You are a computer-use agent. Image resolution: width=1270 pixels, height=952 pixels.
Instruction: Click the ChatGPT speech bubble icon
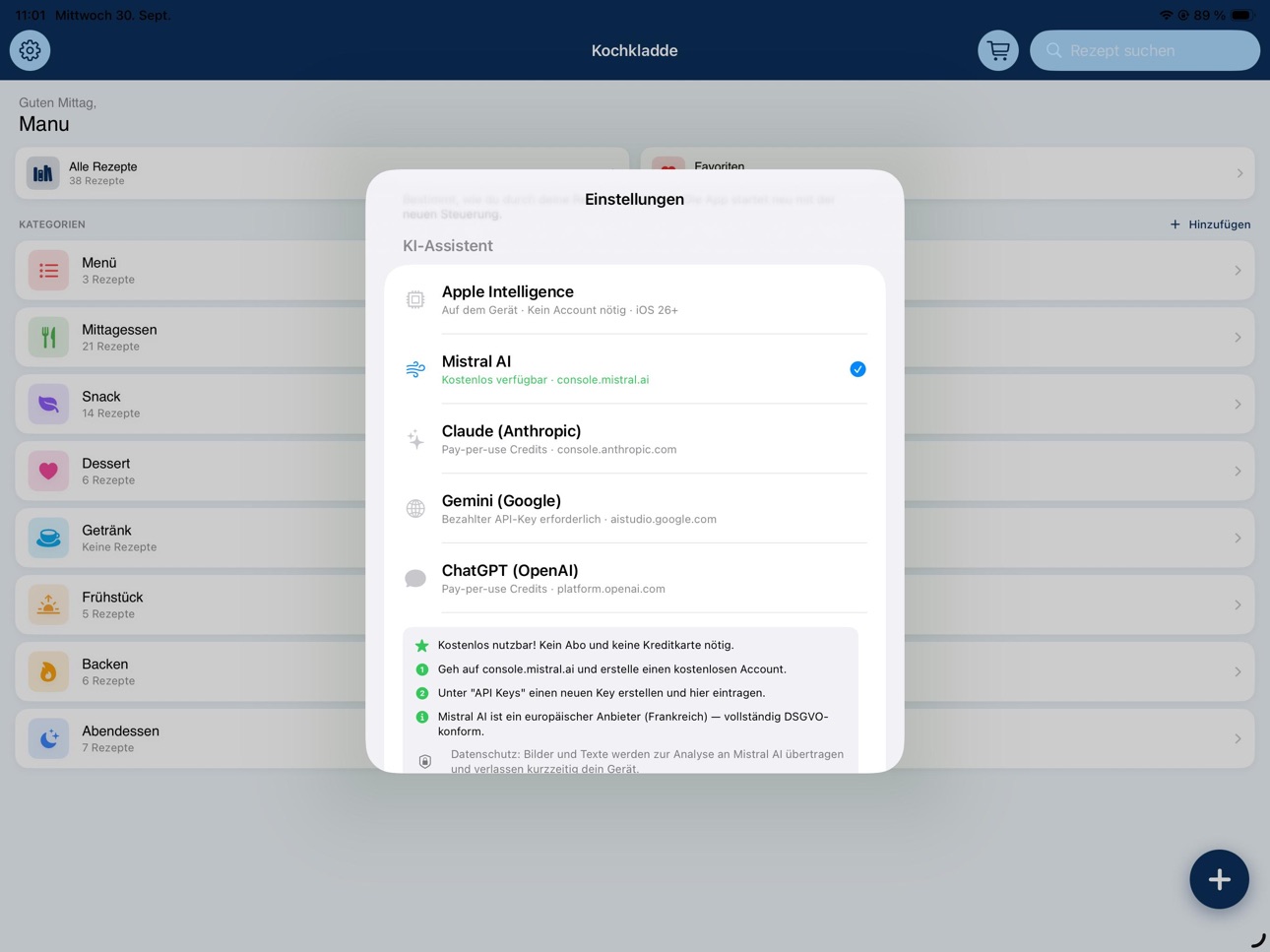pyautogui.click(x=415, y=579)
